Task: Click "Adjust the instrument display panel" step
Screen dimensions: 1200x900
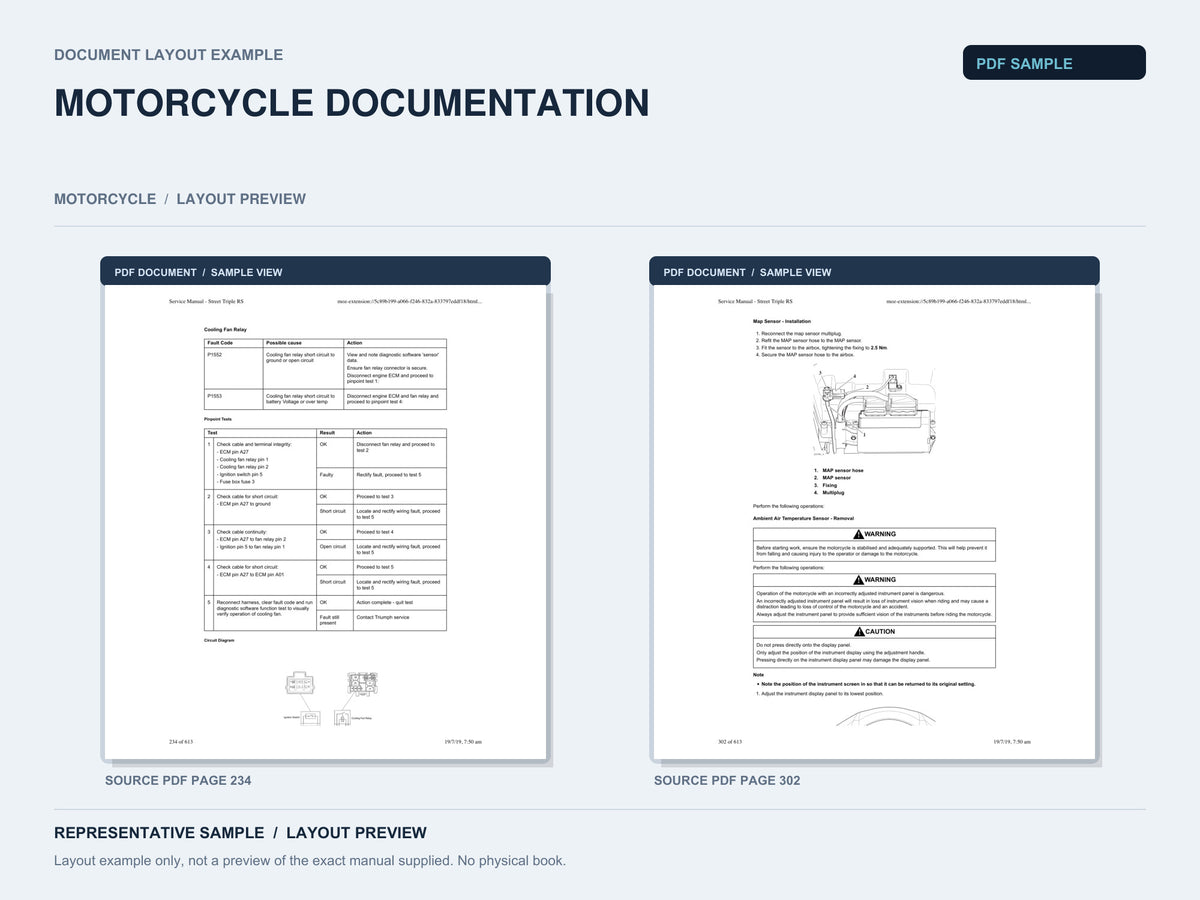Action: point(819,694)
